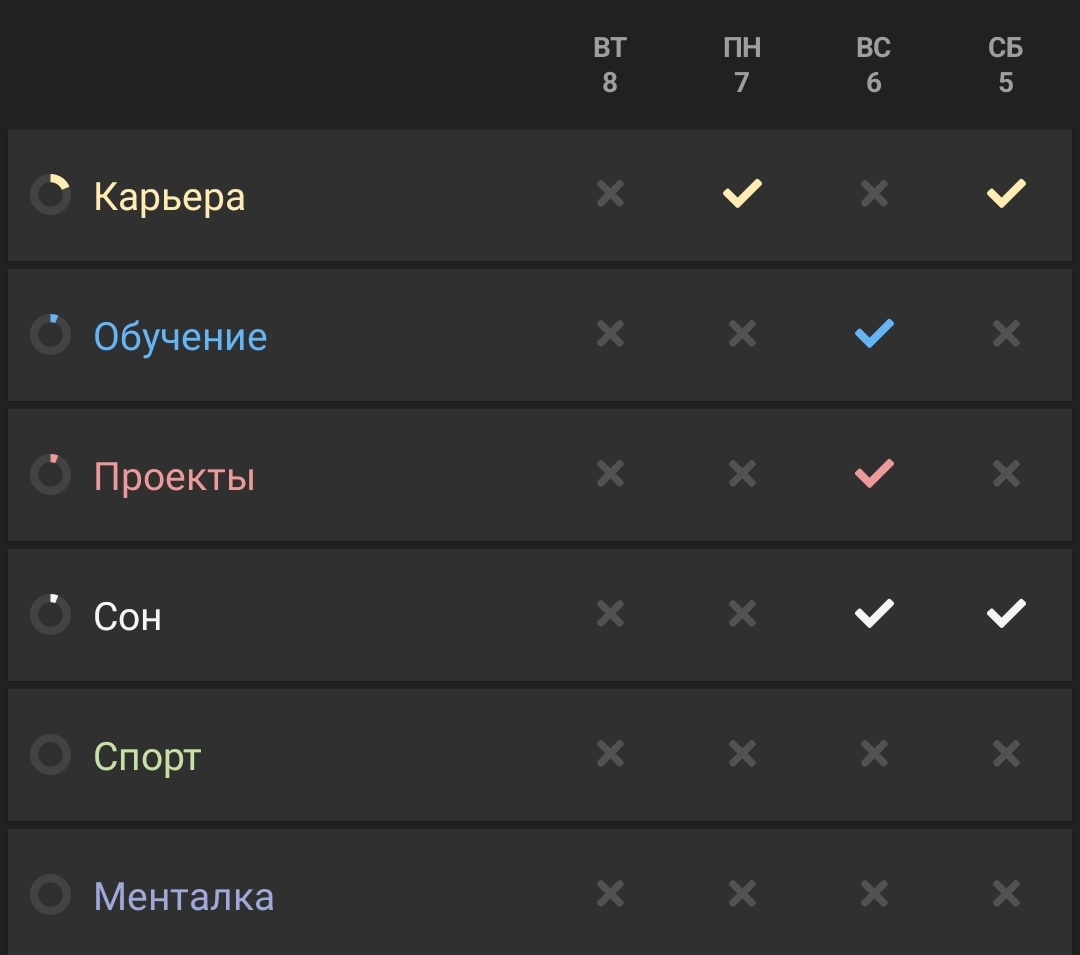
Task: Click the Спорт empty progress ring
Action: (x=50, y=755)
